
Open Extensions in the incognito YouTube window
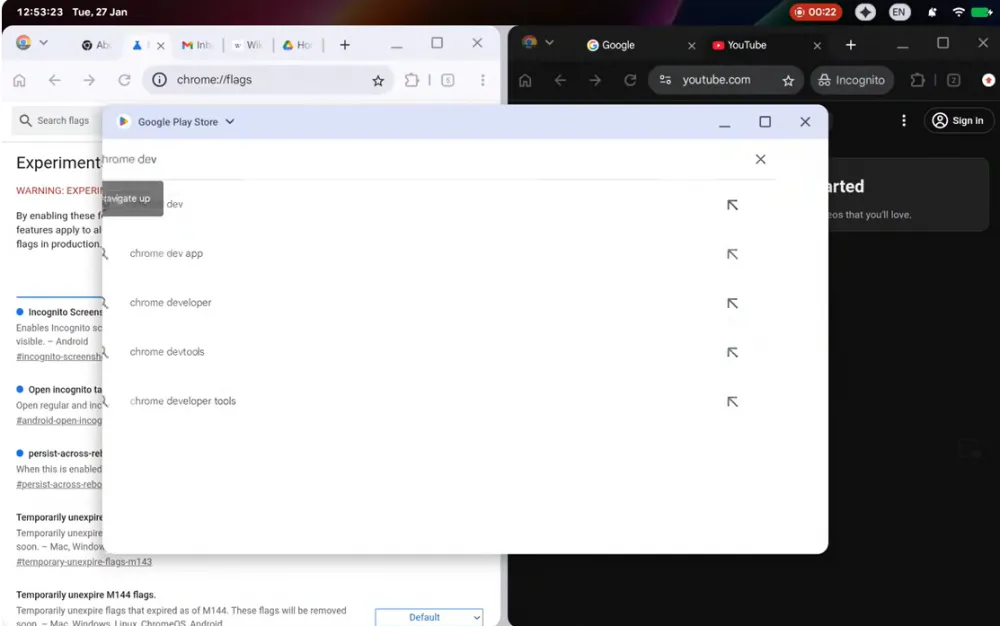[917, 81]
